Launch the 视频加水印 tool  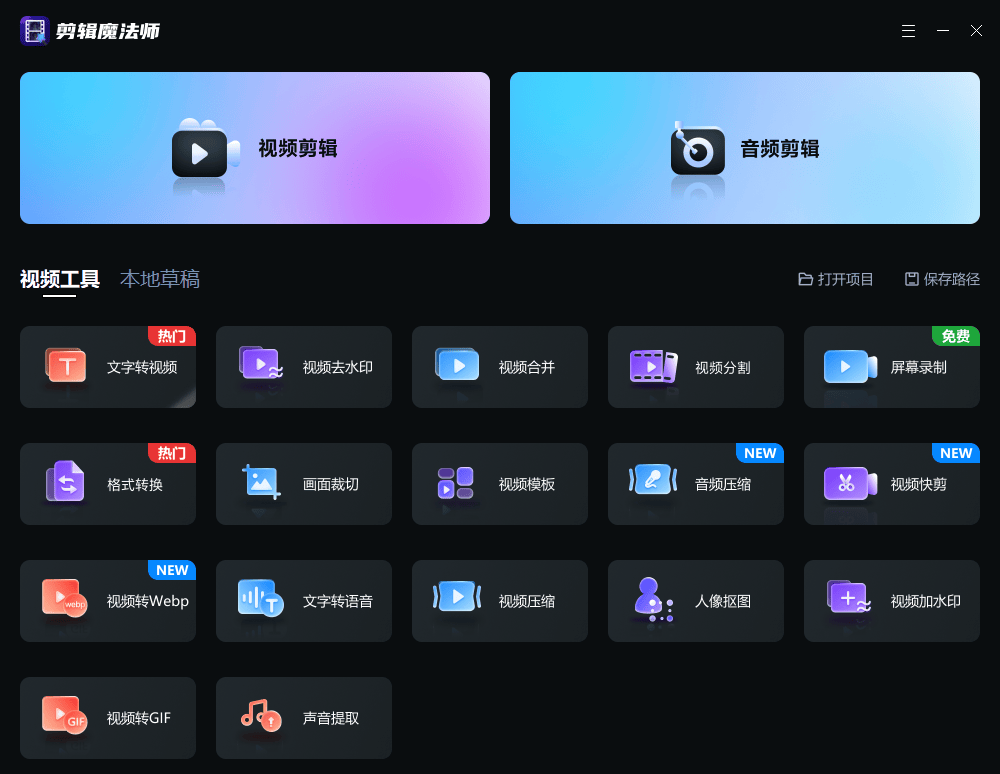891,601
